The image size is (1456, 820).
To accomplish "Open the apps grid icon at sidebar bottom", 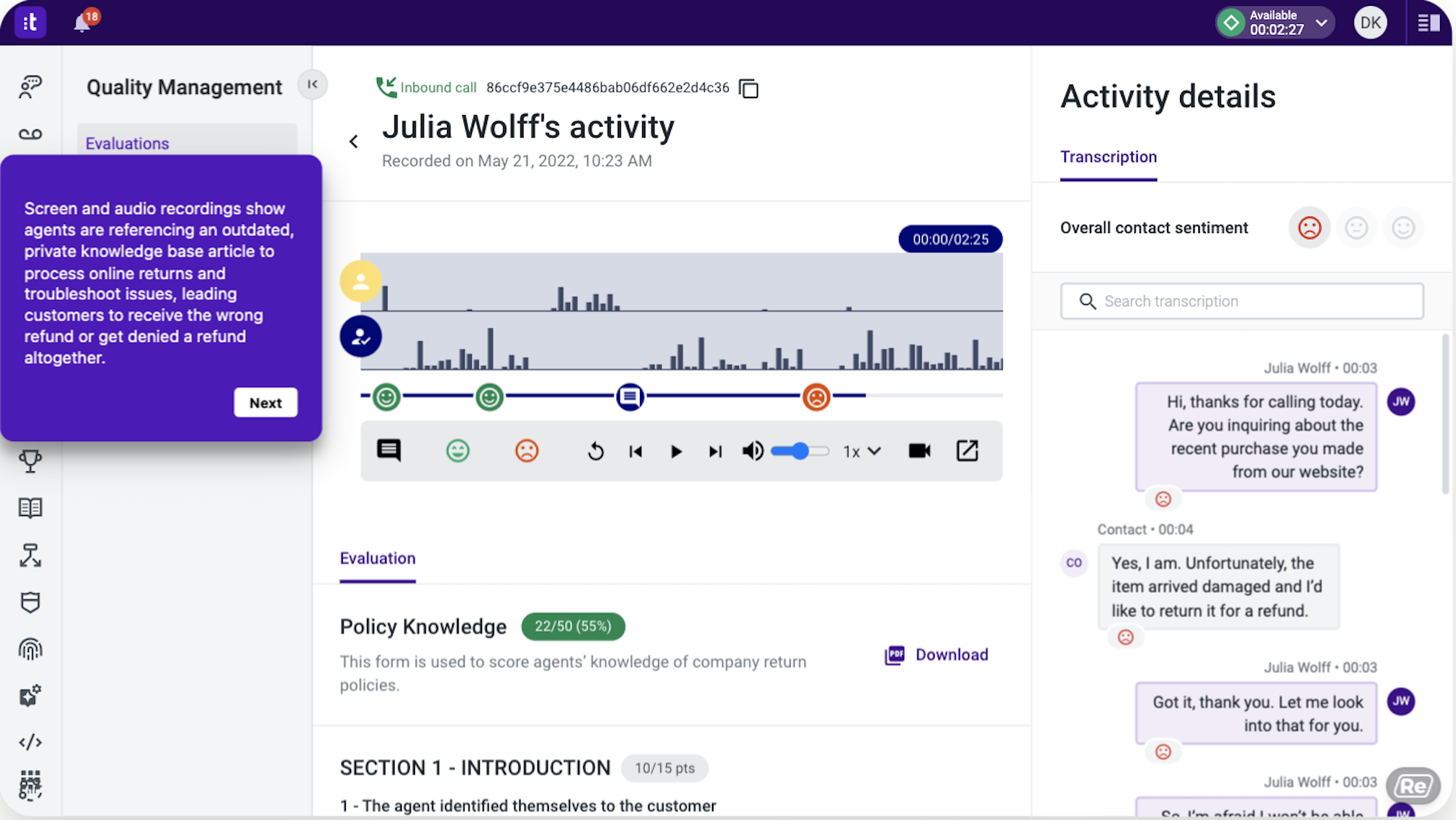I will click(x=30, y=786).
